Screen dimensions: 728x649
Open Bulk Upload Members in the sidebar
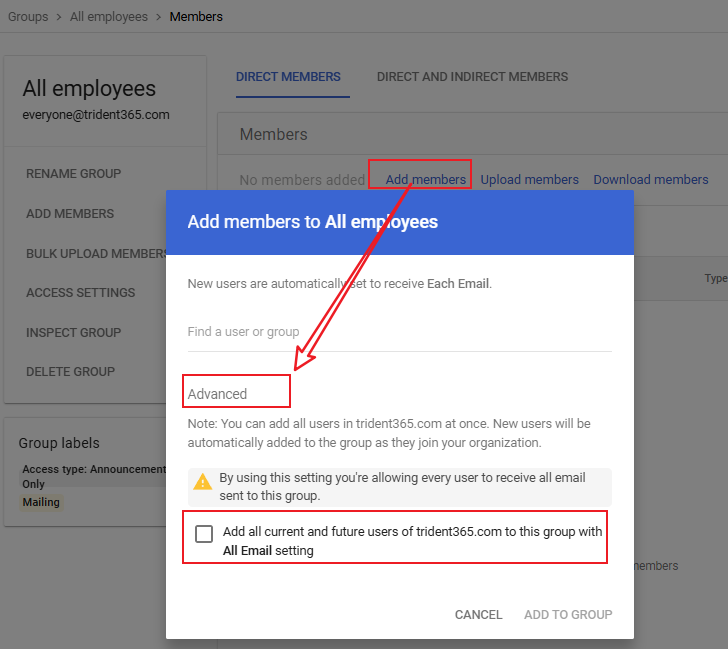click(96, 254)
